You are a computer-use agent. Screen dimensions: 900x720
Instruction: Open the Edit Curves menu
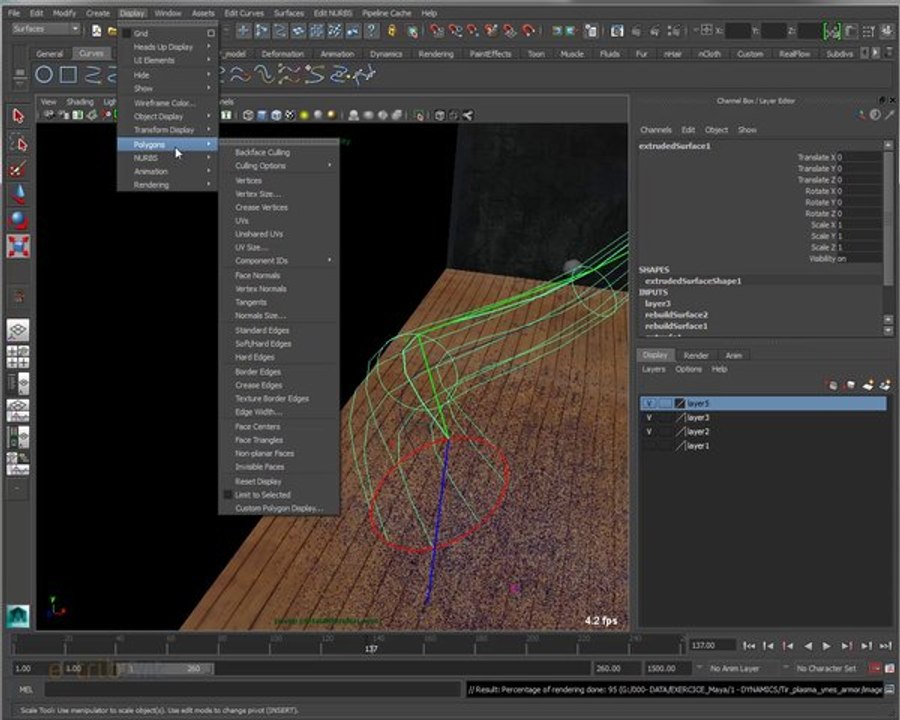pos(244,13)
